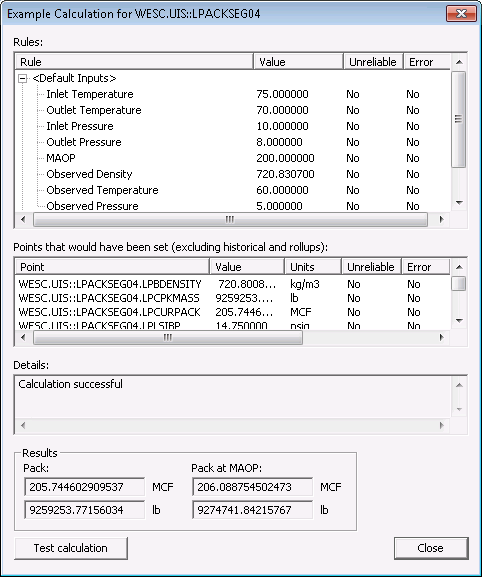Click the 8.000000 Outlet Pressure value

[279, 142]
